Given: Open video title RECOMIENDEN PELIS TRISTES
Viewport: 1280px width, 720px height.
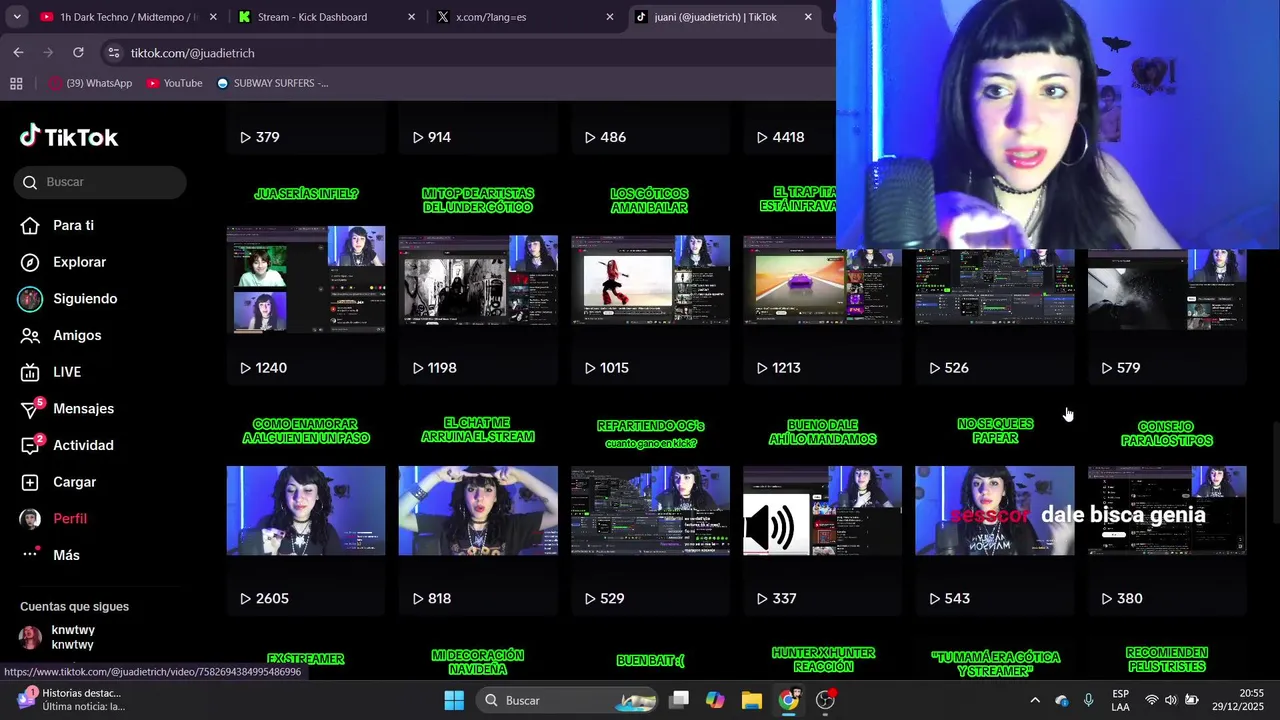Looking at the screenshot, I should (x=1167, y=659).
